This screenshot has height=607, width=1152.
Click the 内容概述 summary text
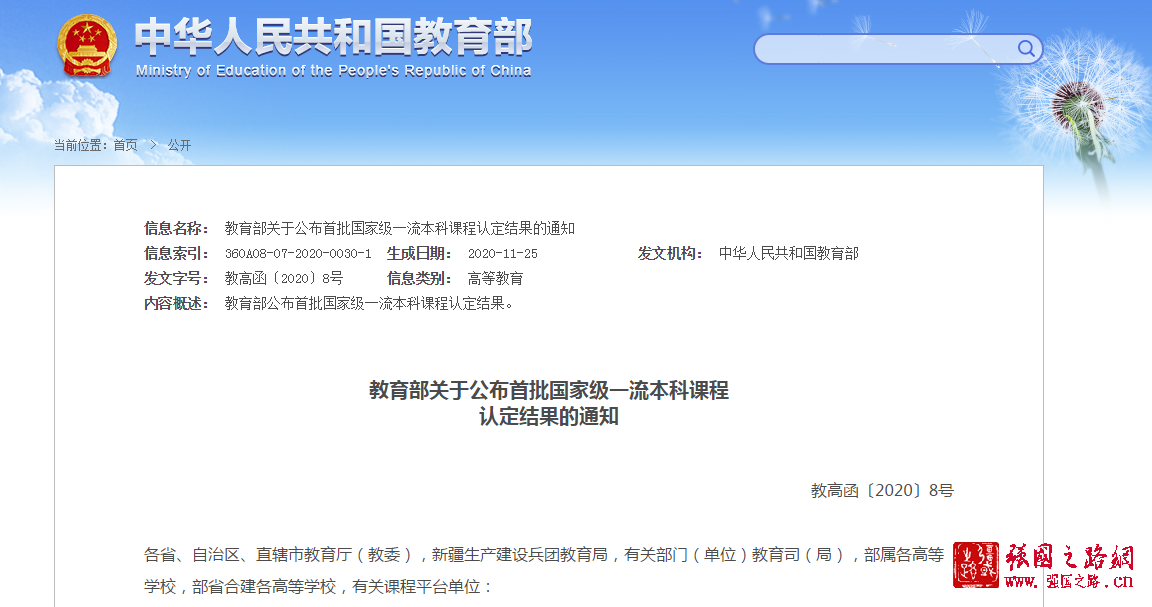click(369, 304)
